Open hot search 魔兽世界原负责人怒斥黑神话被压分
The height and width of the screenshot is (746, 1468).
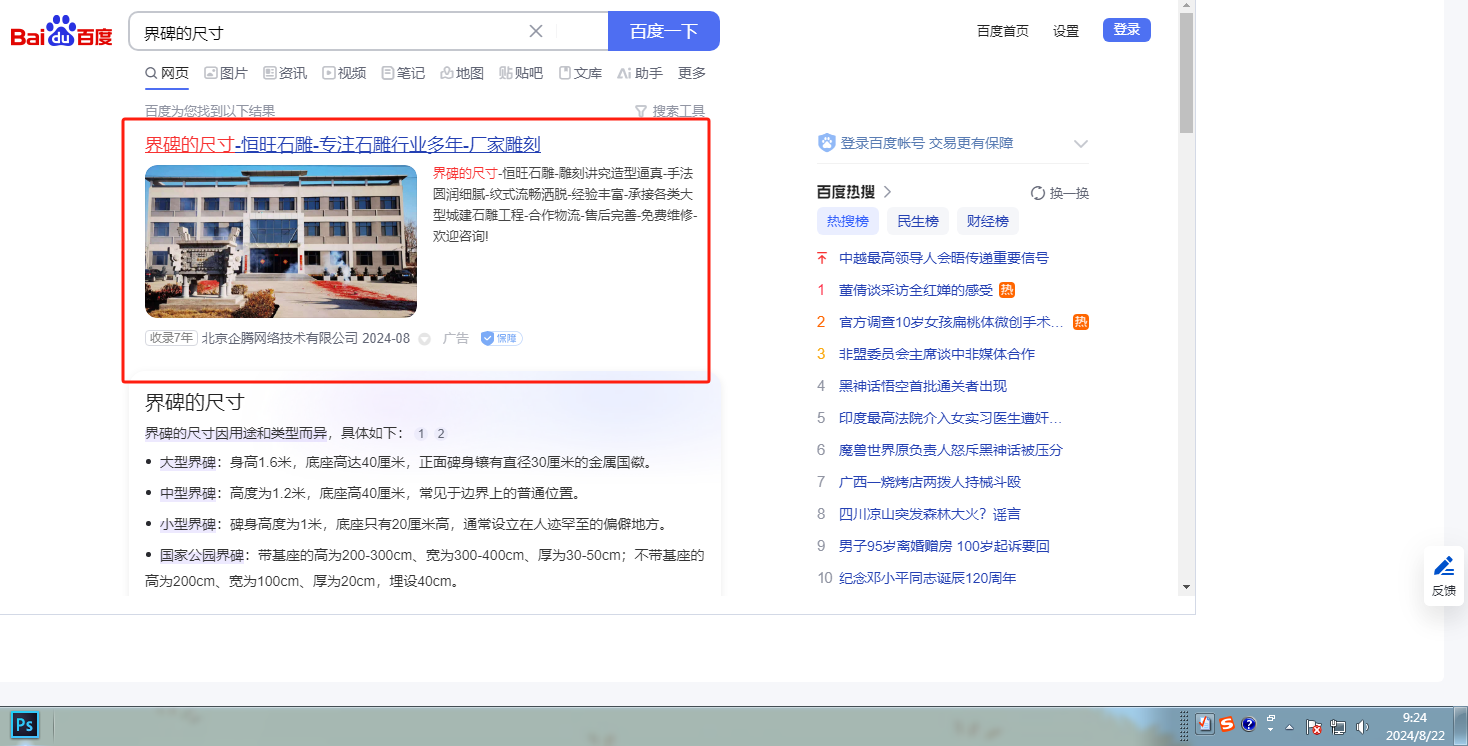tap(951, 450)
